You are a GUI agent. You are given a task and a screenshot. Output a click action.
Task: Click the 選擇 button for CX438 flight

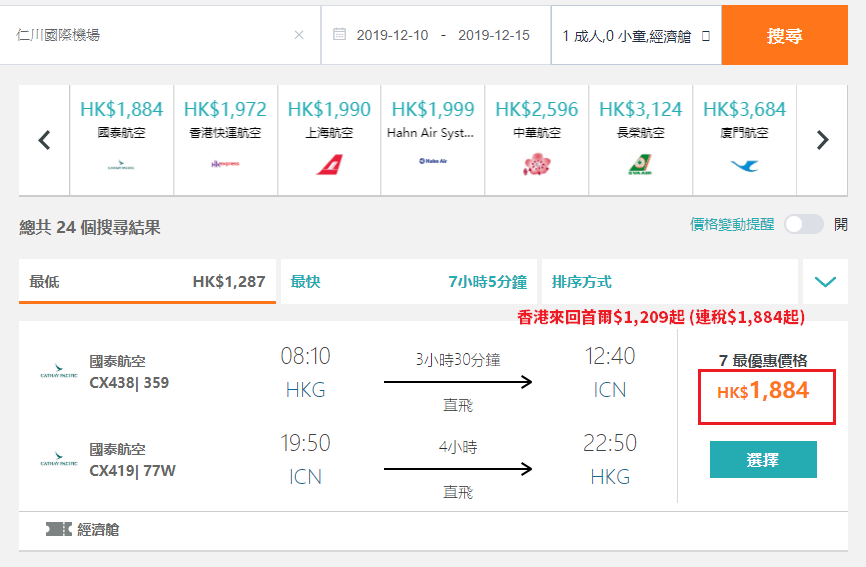pos(763,459)
